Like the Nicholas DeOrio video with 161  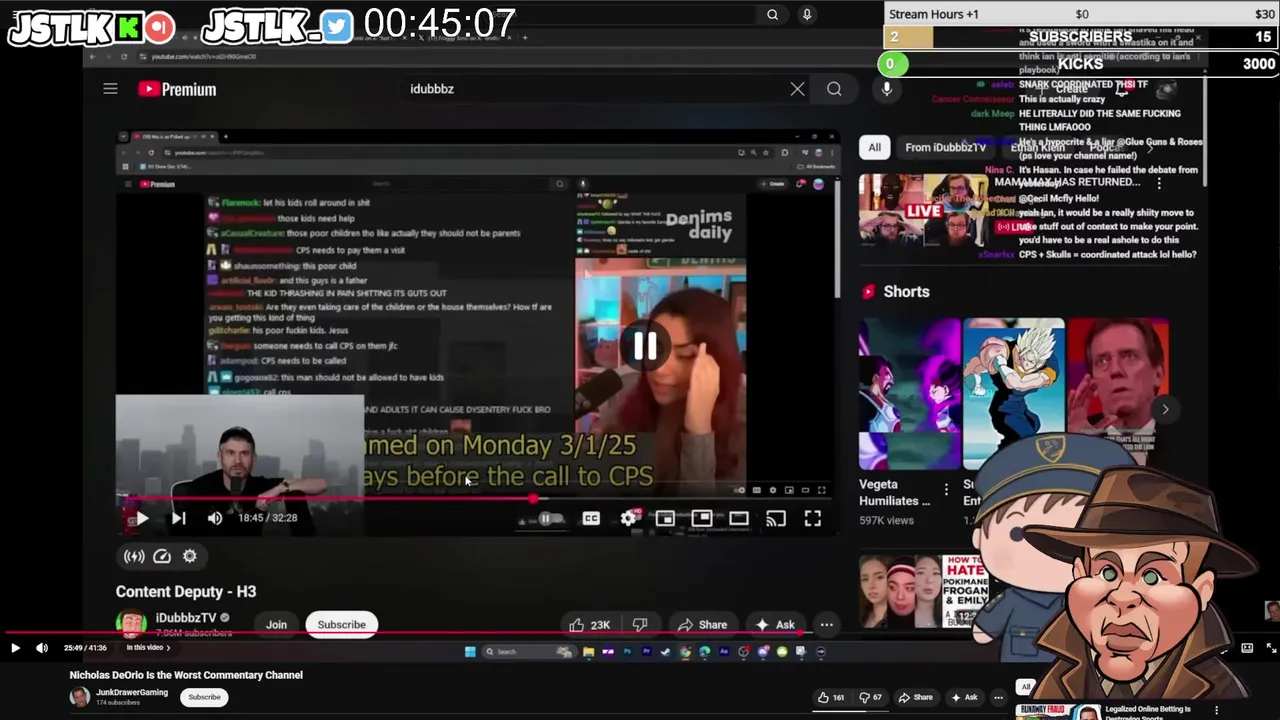pos(831,697)
